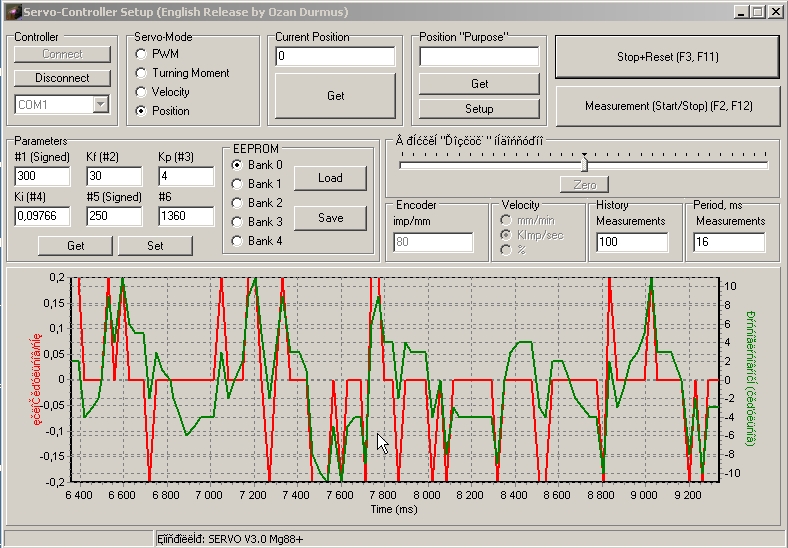This screenshot has height=548, width=788.
Task: Click Load in the EEPROM group
Action: [x=330, y=178]
